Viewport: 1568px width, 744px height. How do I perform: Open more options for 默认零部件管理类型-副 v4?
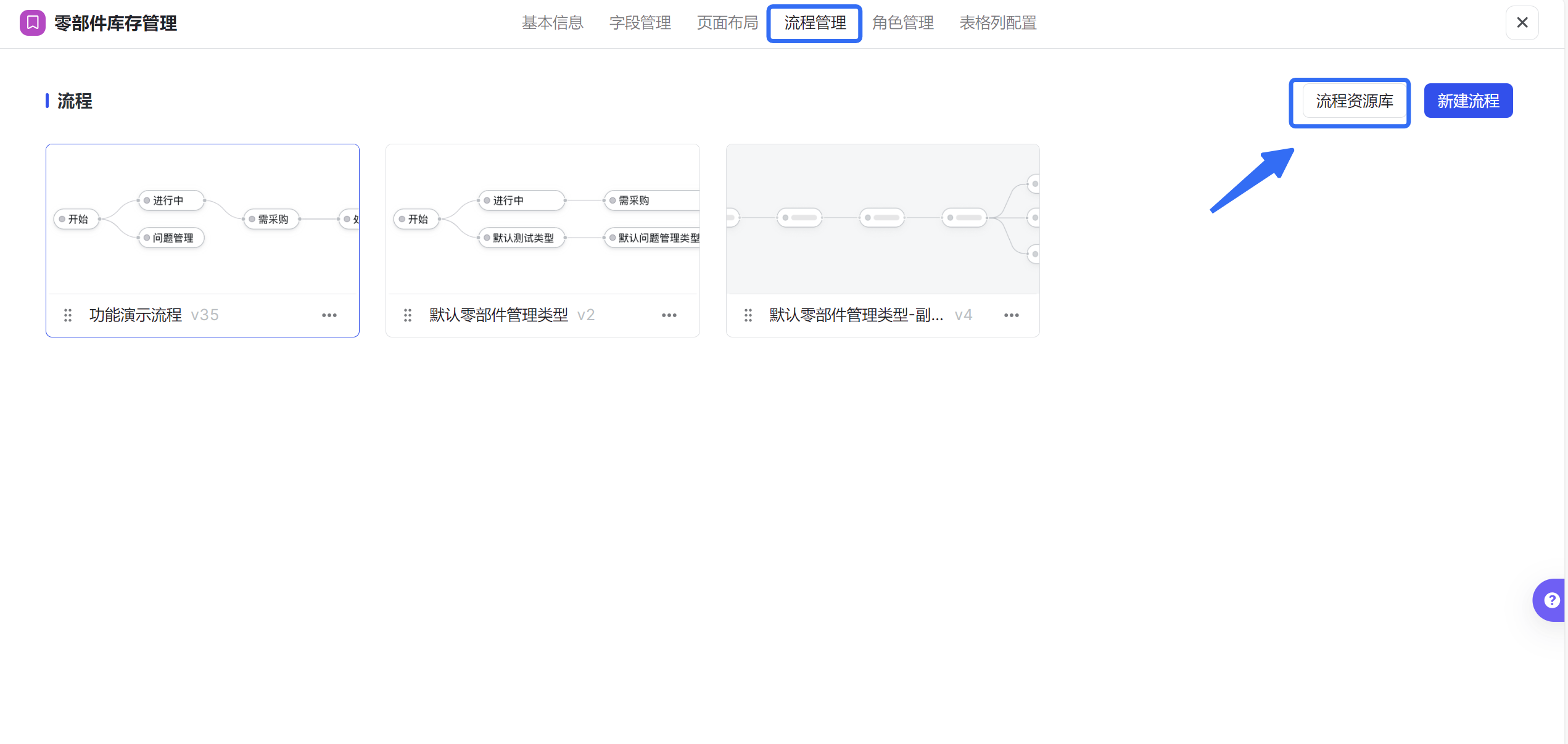[x=1012, y=315]
